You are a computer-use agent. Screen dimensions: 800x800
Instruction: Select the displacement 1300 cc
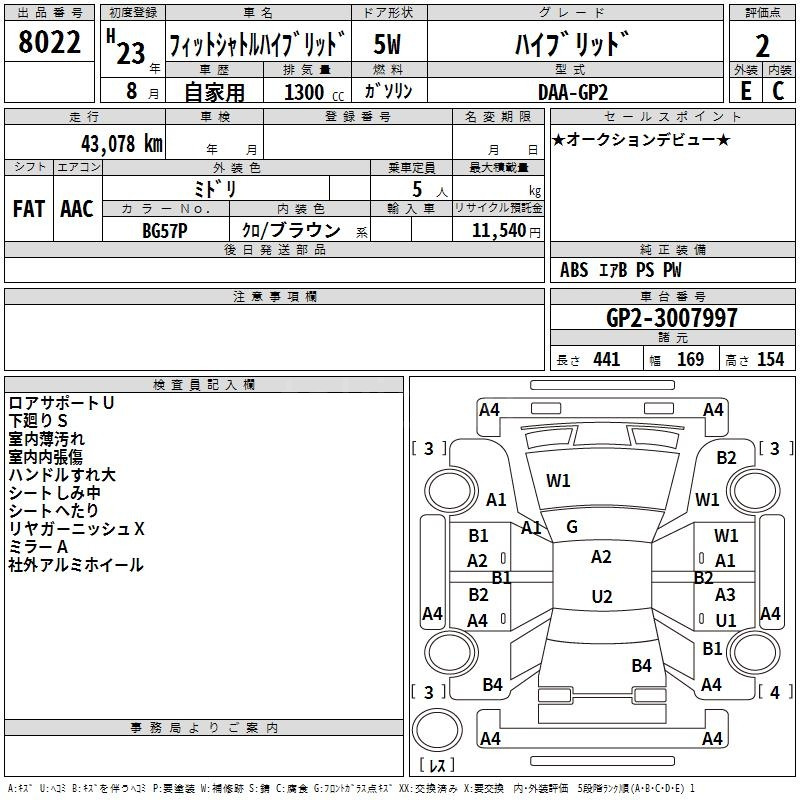pyautogui.click(x=314, y=92)
